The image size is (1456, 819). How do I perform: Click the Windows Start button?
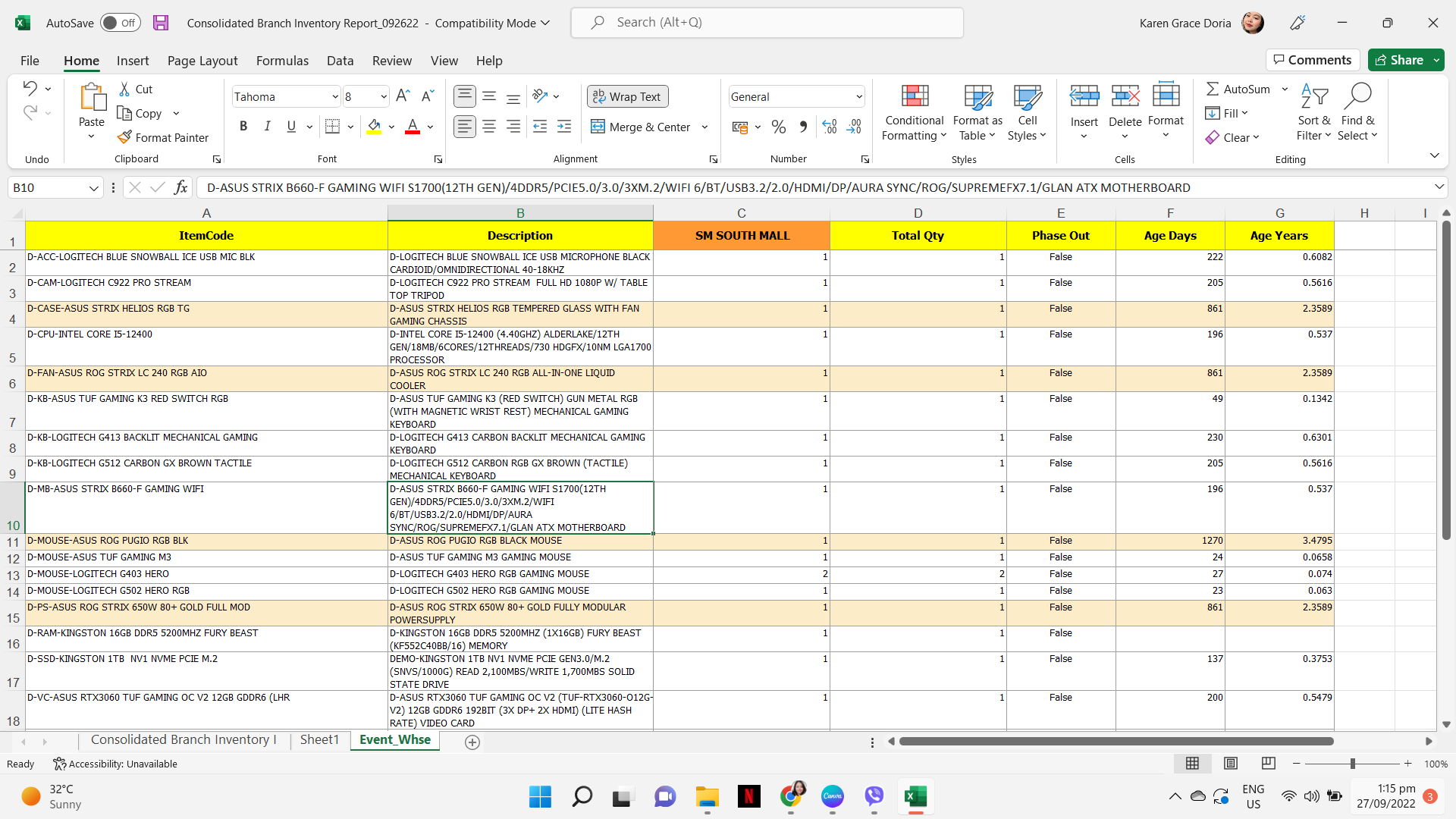(x=540, y=796)
